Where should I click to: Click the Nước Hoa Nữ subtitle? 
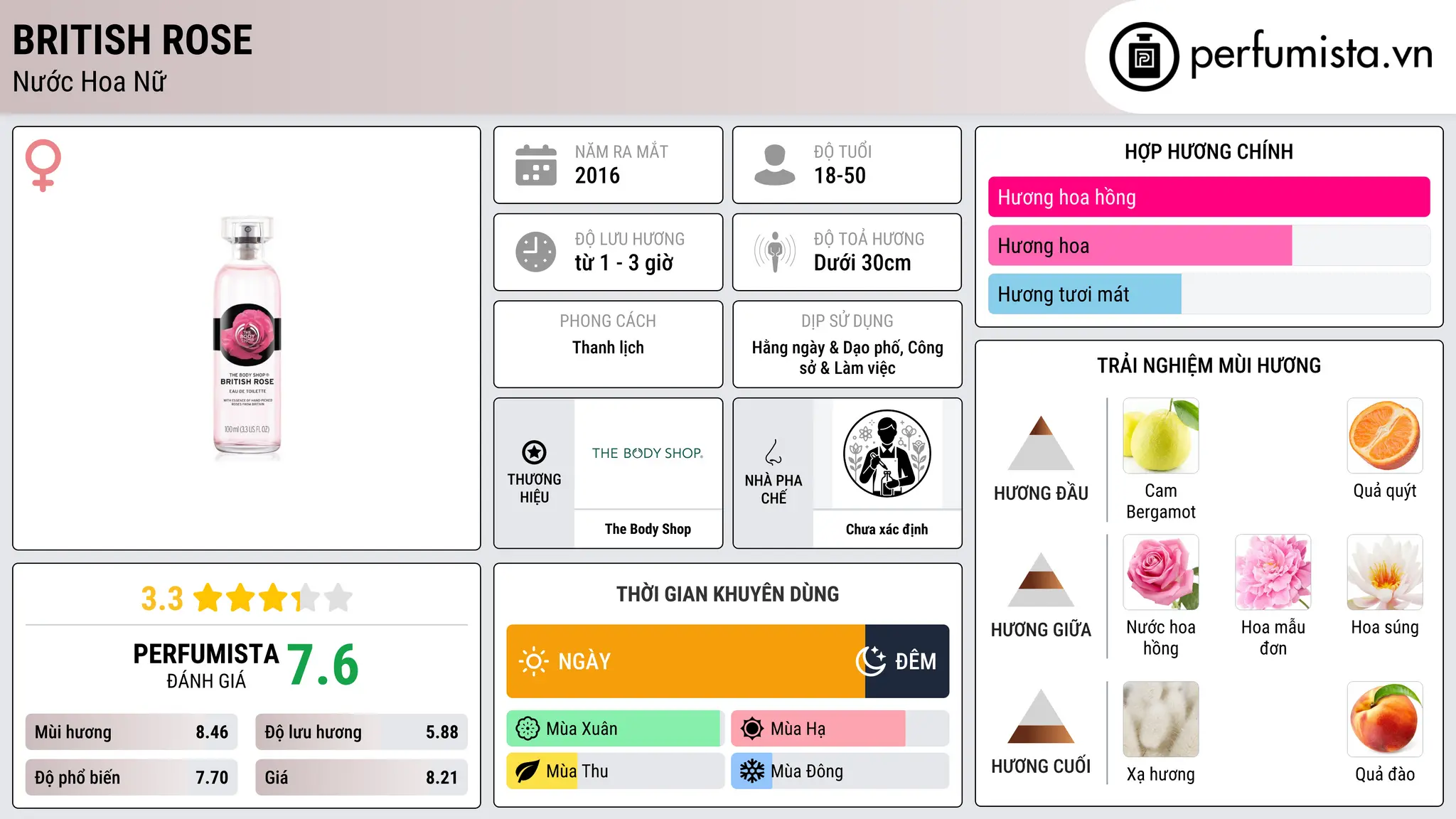pos(90,82)
